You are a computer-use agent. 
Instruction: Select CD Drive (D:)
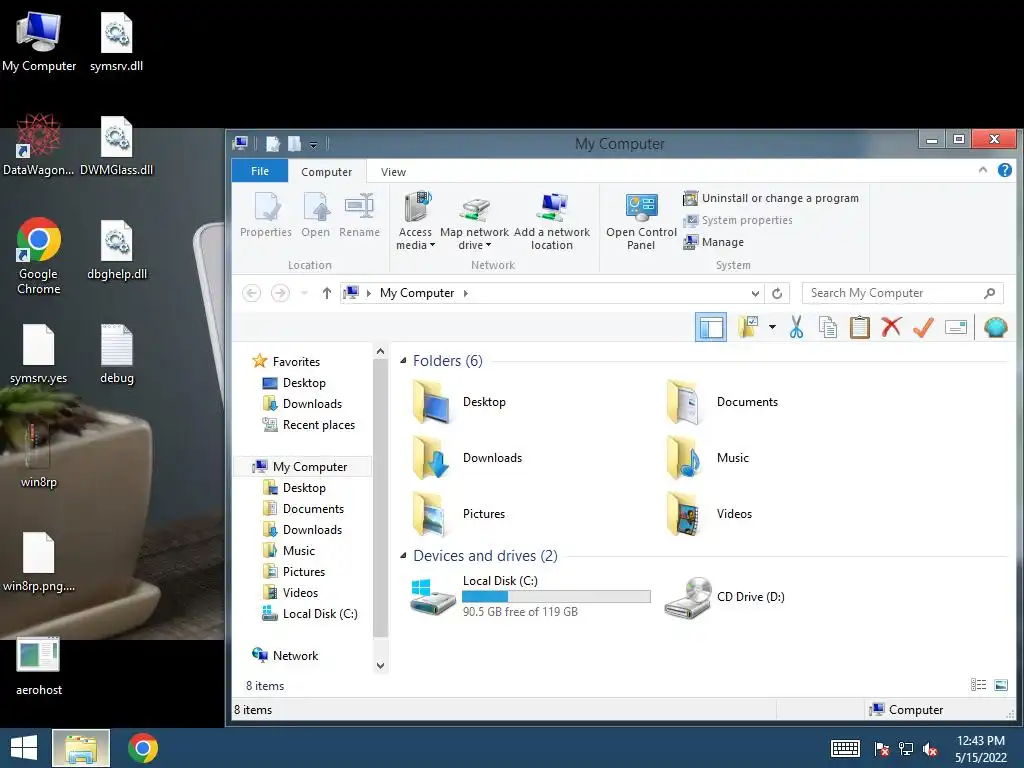pos(725,597)
